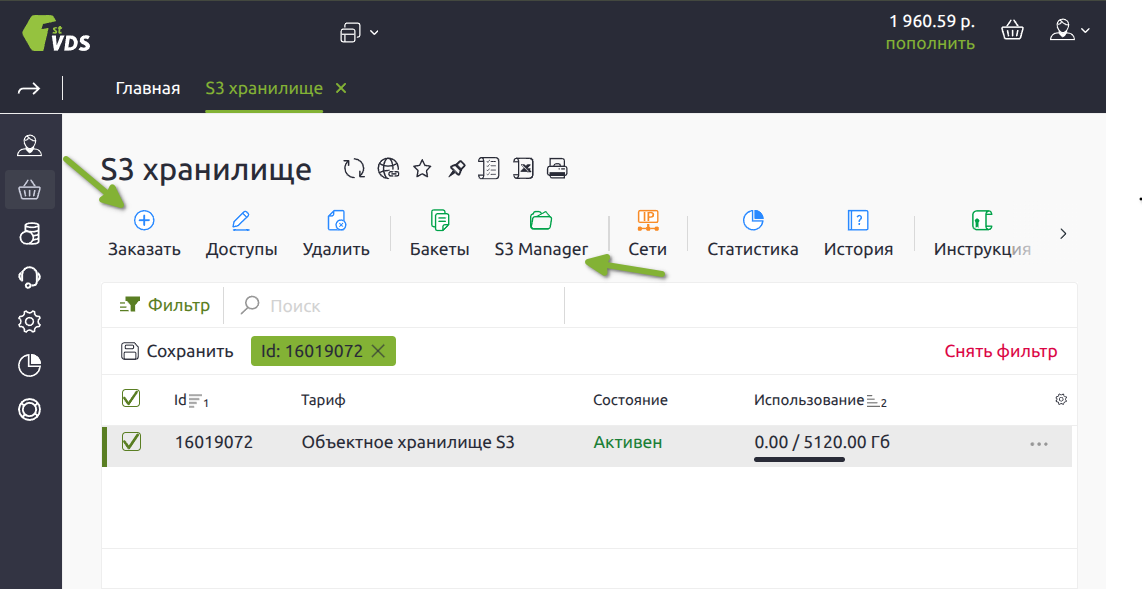The image size is (1142, 589).
Task: Toggle the select-all checkbox in table header
Action: 131,399
